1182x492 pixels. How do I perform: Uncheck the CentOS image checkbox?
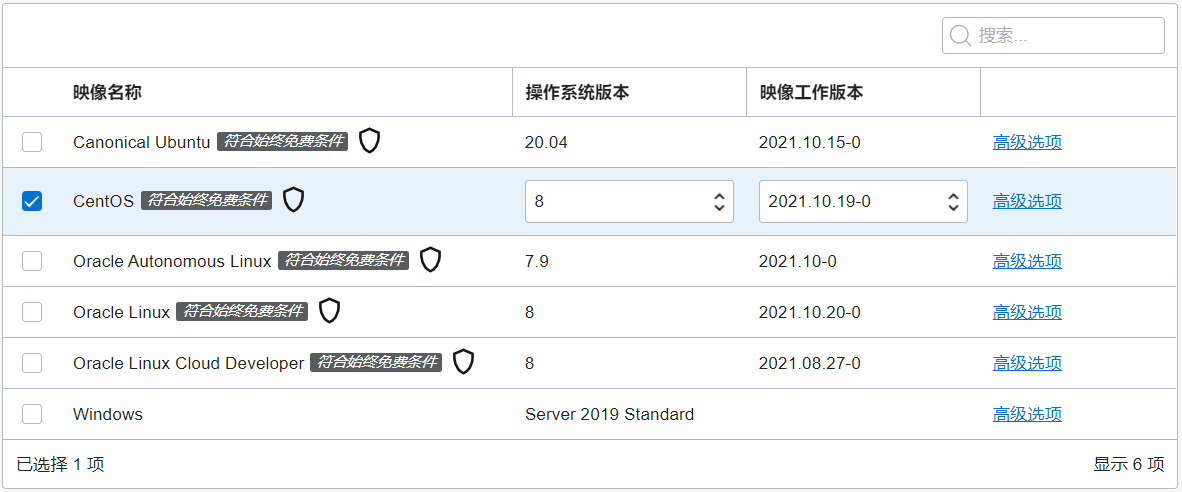(32, 201)
